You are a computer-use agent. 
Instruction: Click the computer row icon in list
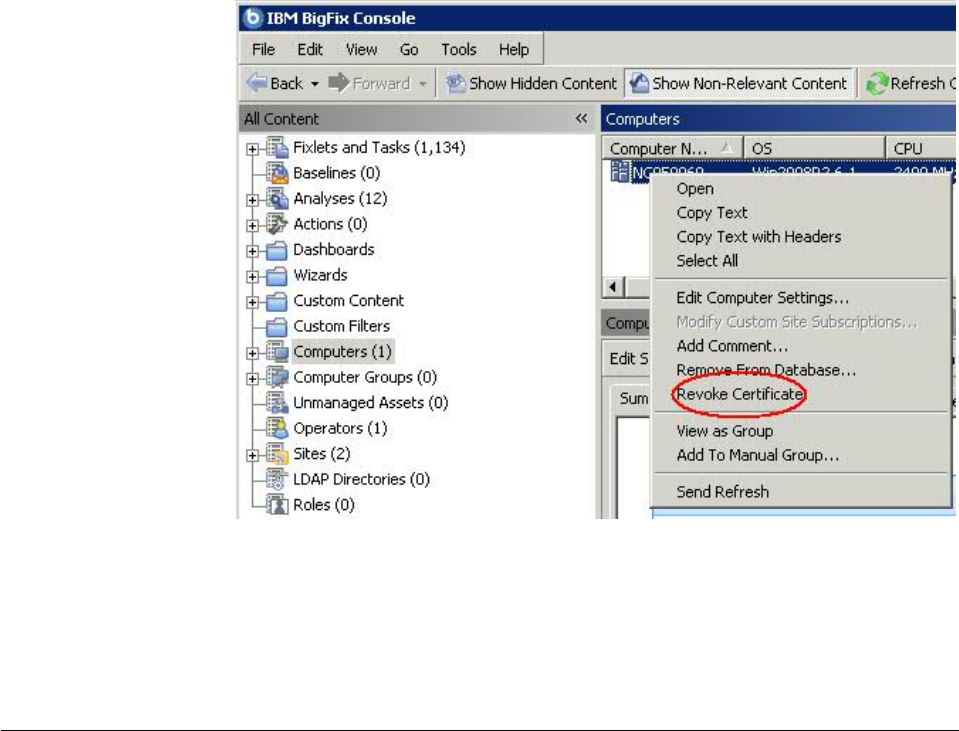tap(619, 172)
